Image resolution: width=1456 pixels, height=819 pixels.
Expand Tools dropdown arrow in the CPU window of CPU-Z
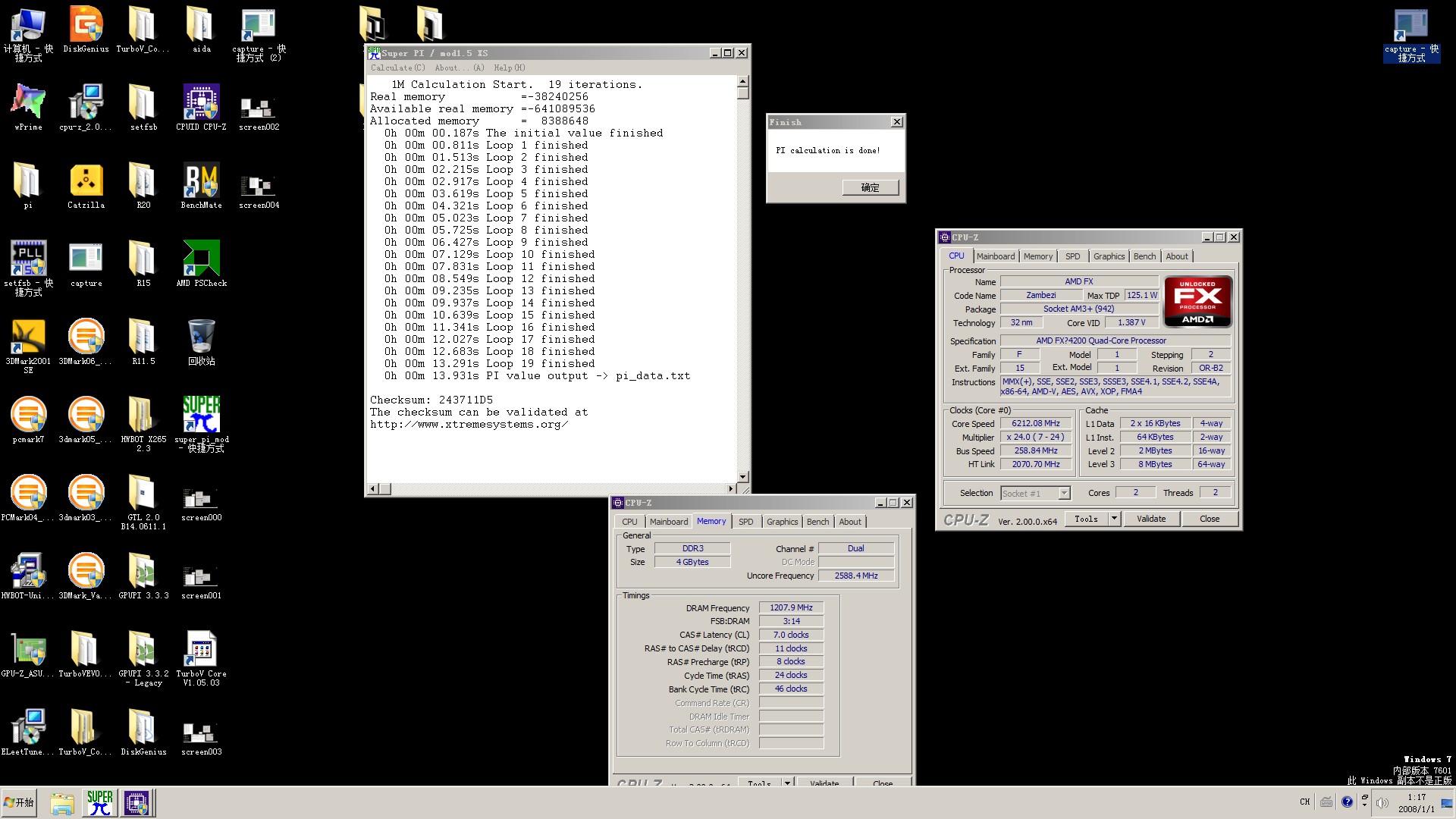pos(1114,519)
